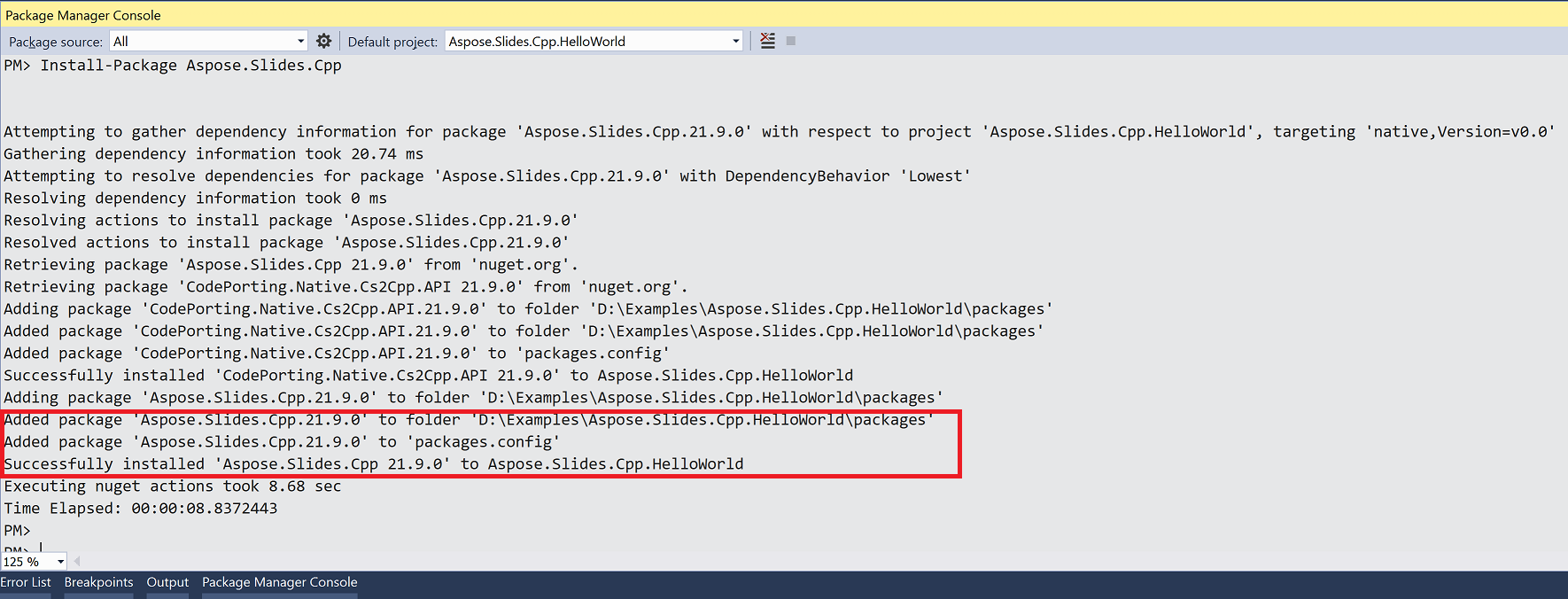Viewport: 1568px width, 599px height.
Task: Open the Output tab
Action: coord(167,582)
